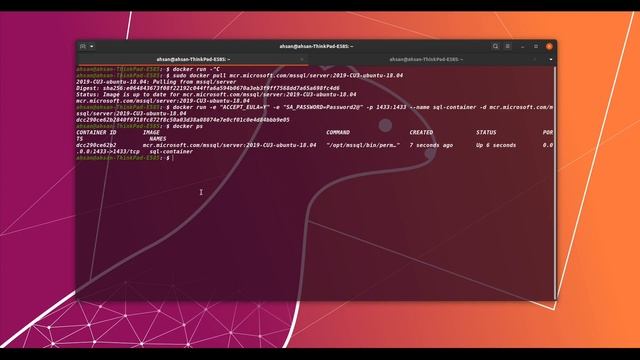Click the 'CREATED' column header
Image resolution: width=640 pixels, height=360 pixels.
[421, 133]
